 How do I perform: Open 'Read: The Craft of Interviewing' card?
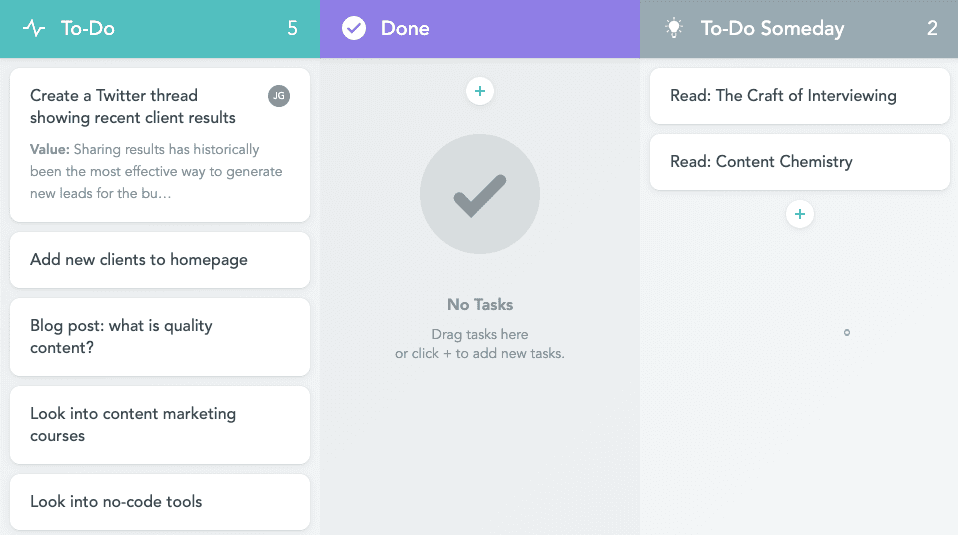(783, 96)
